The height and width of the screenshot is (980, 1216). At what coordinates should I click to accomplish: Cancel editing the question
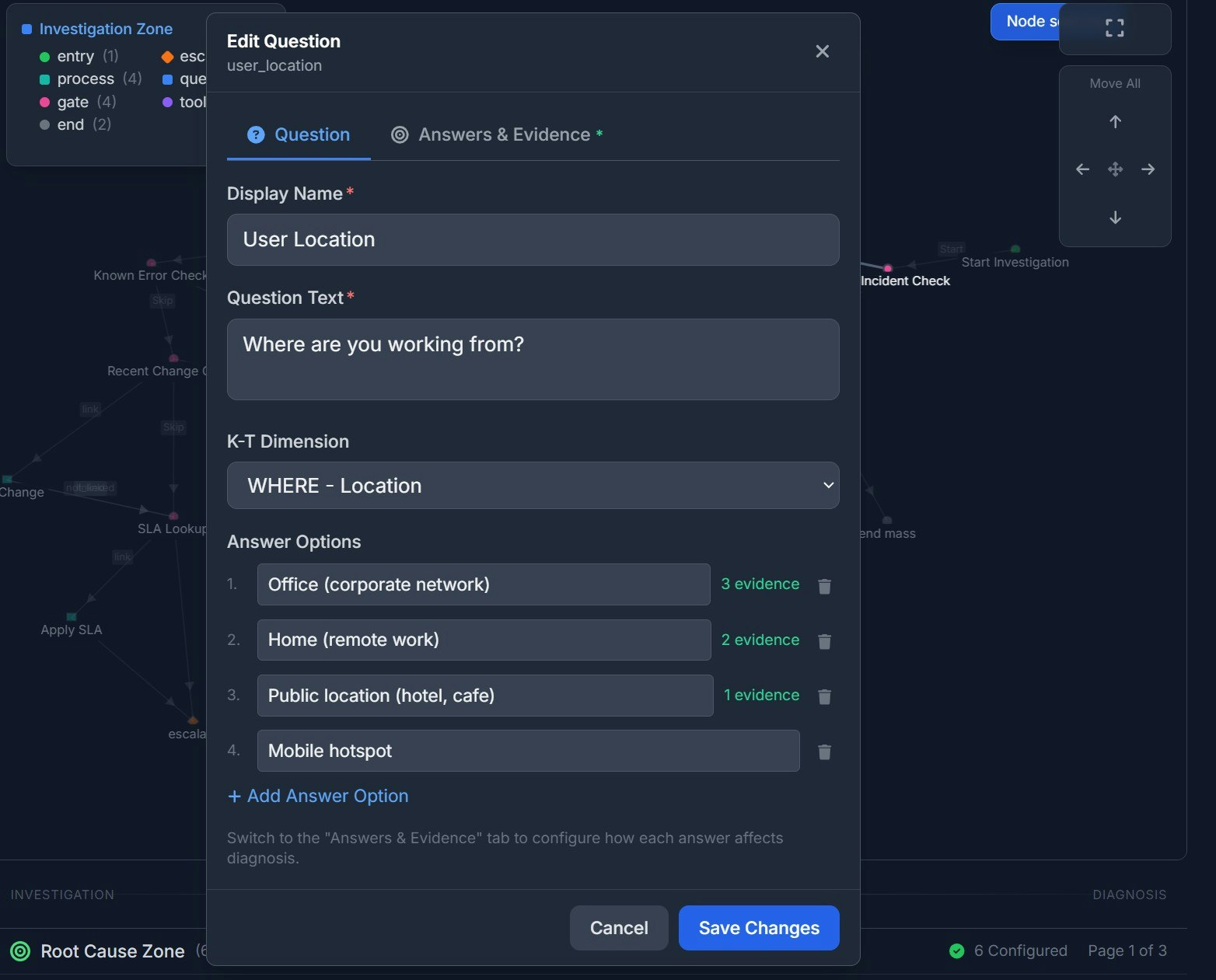[618, 927]
